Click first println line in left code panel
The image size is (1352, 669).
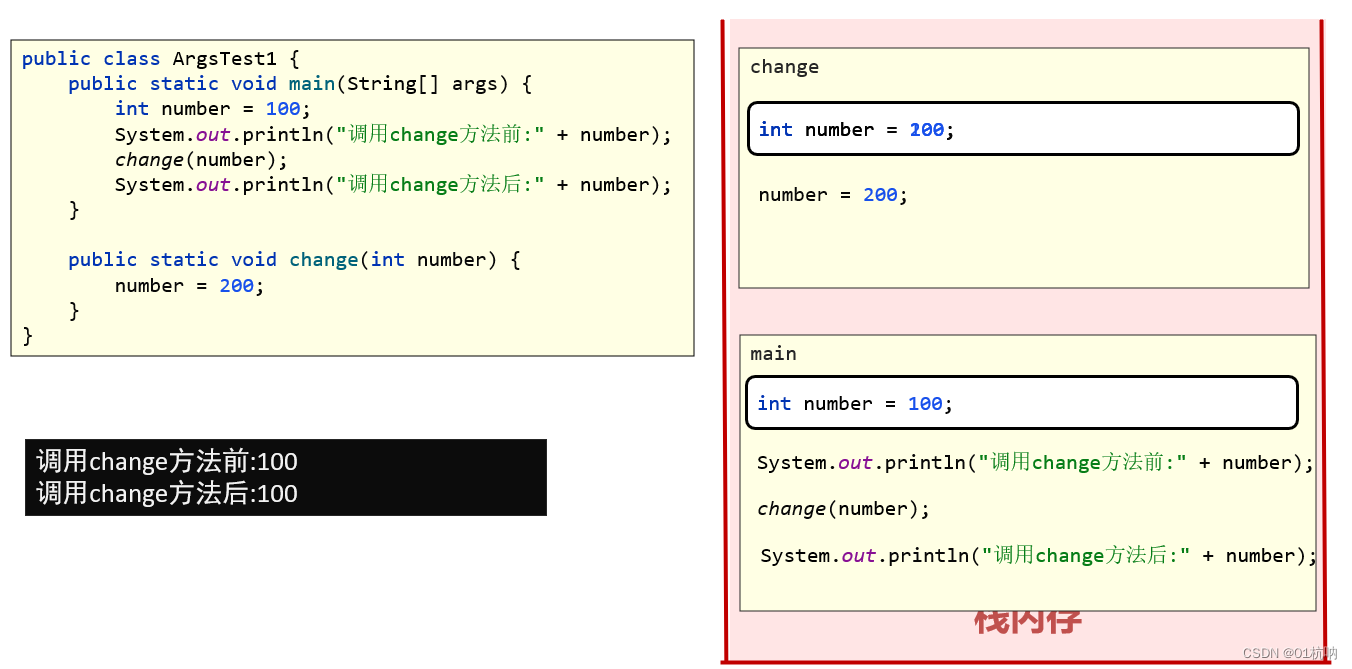394,134
